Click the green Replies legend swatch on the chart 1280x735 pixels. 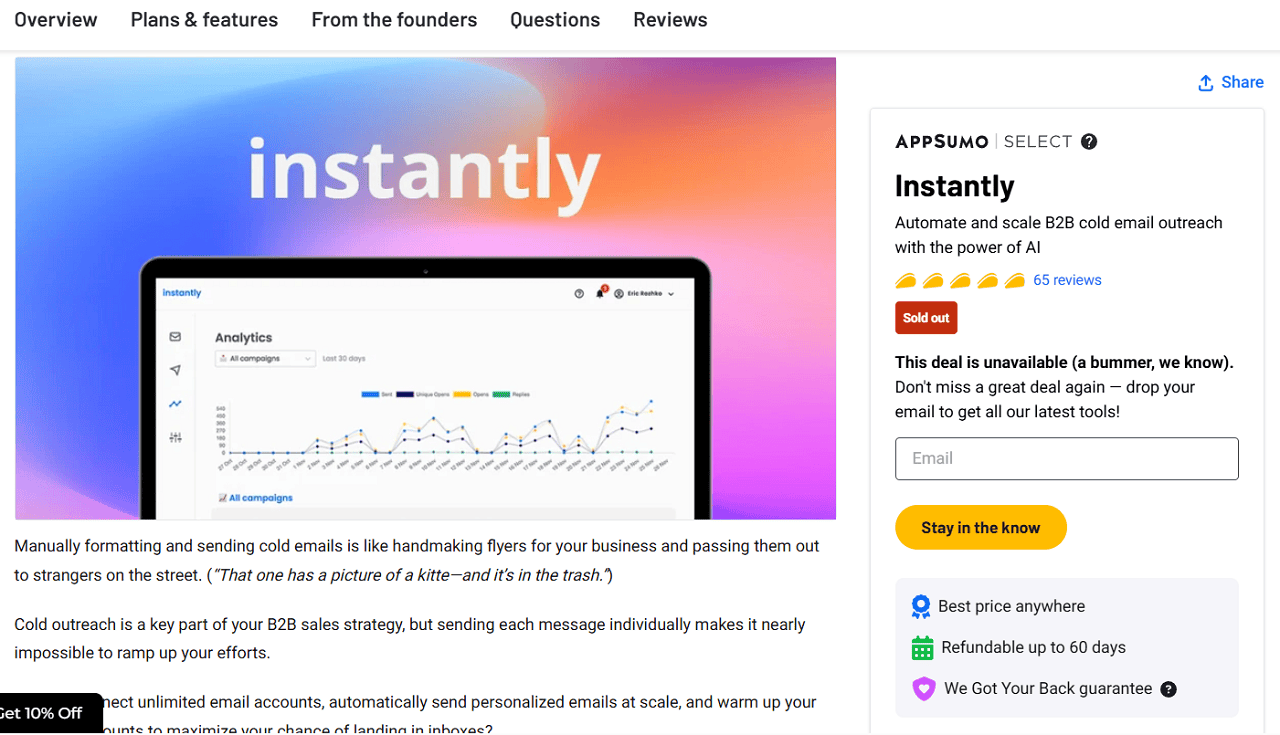point(500,394)
